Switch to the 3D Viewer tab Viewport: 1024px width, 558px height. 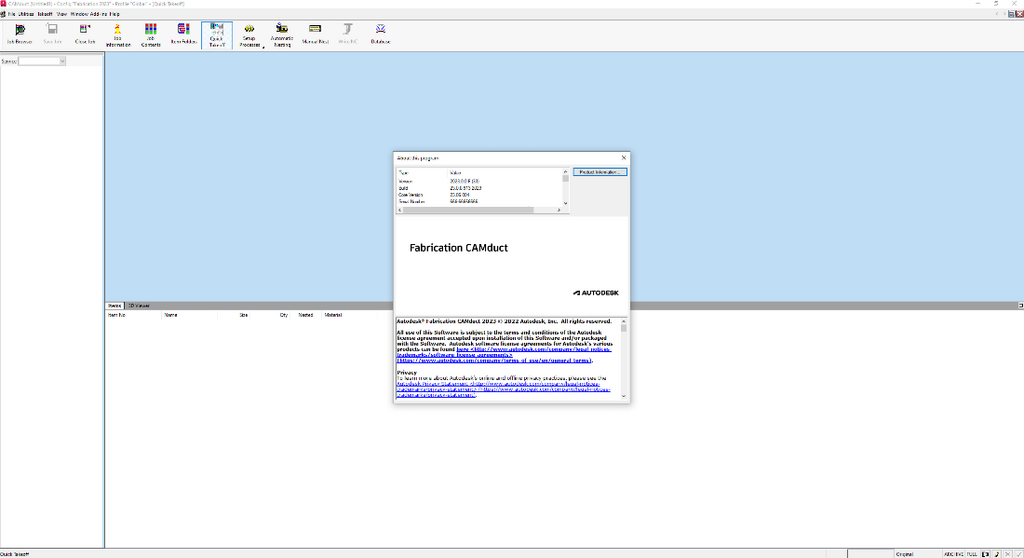(138, 305)
